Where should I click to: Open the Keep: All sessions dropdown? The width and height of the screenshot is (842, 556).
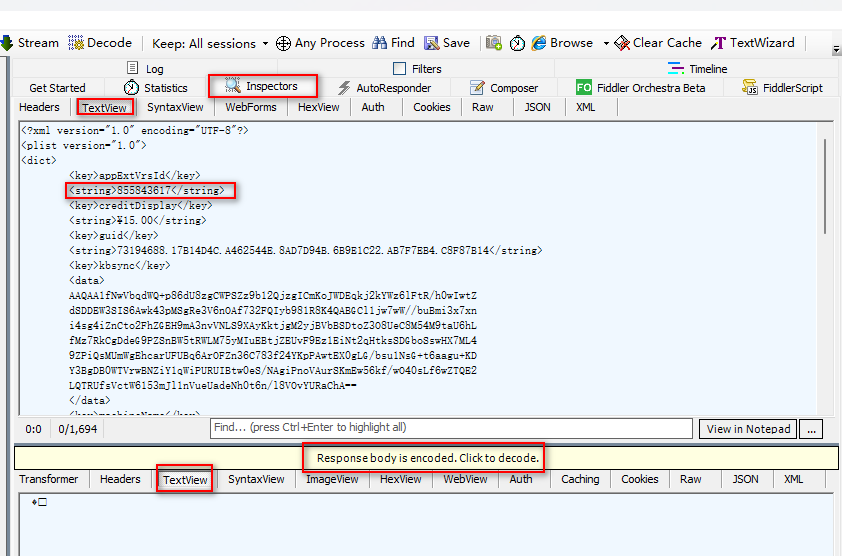(209, 44)
